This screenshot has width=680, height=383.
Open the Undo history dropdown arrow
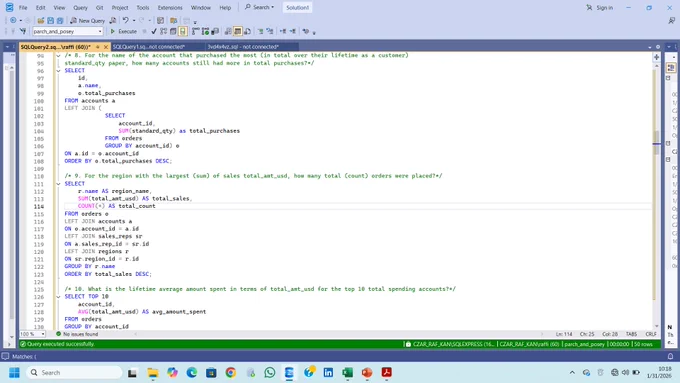(134, 20)
